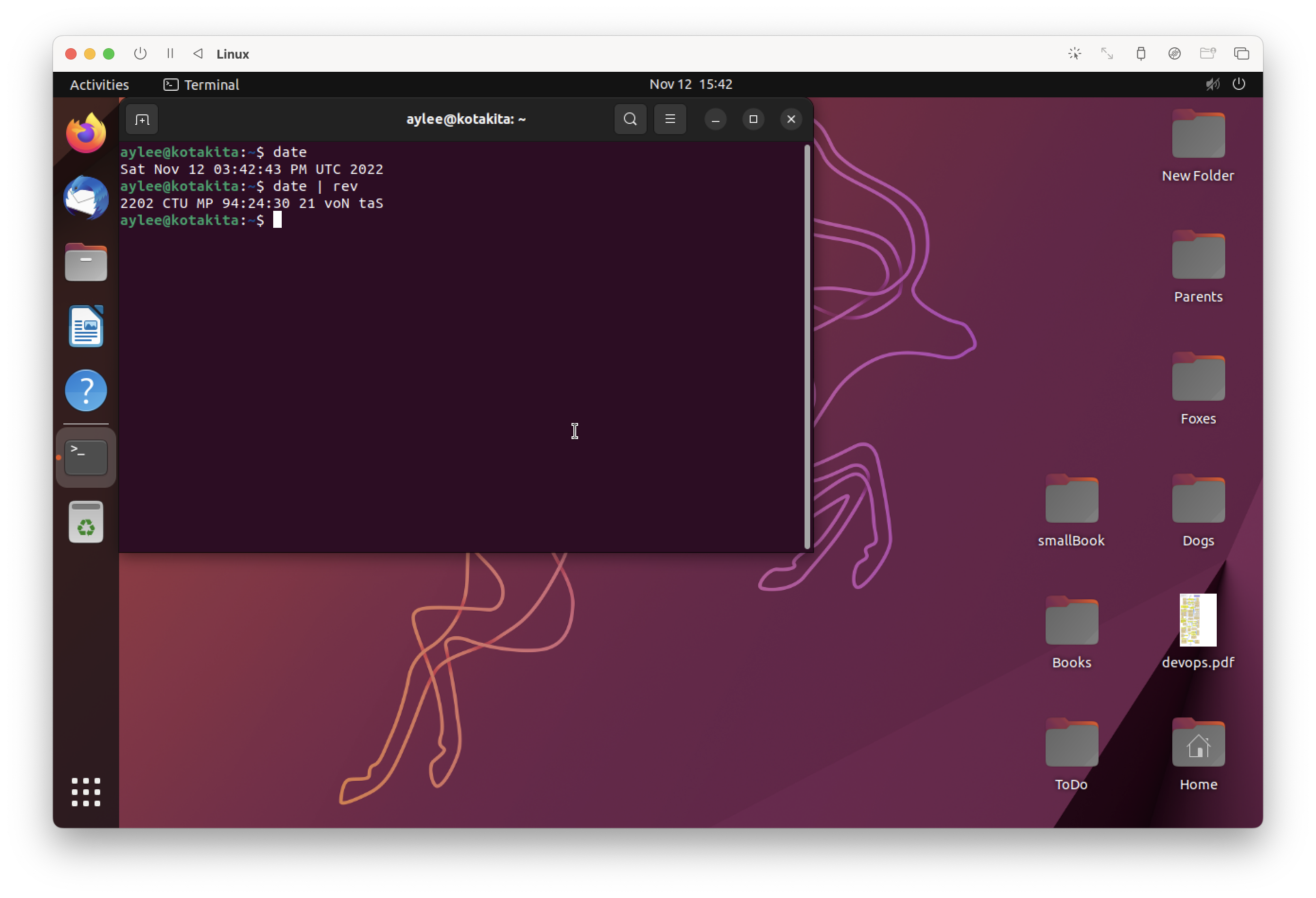Select the Foxes folder on desktop
The image size is (1316, 898).
1198,389
